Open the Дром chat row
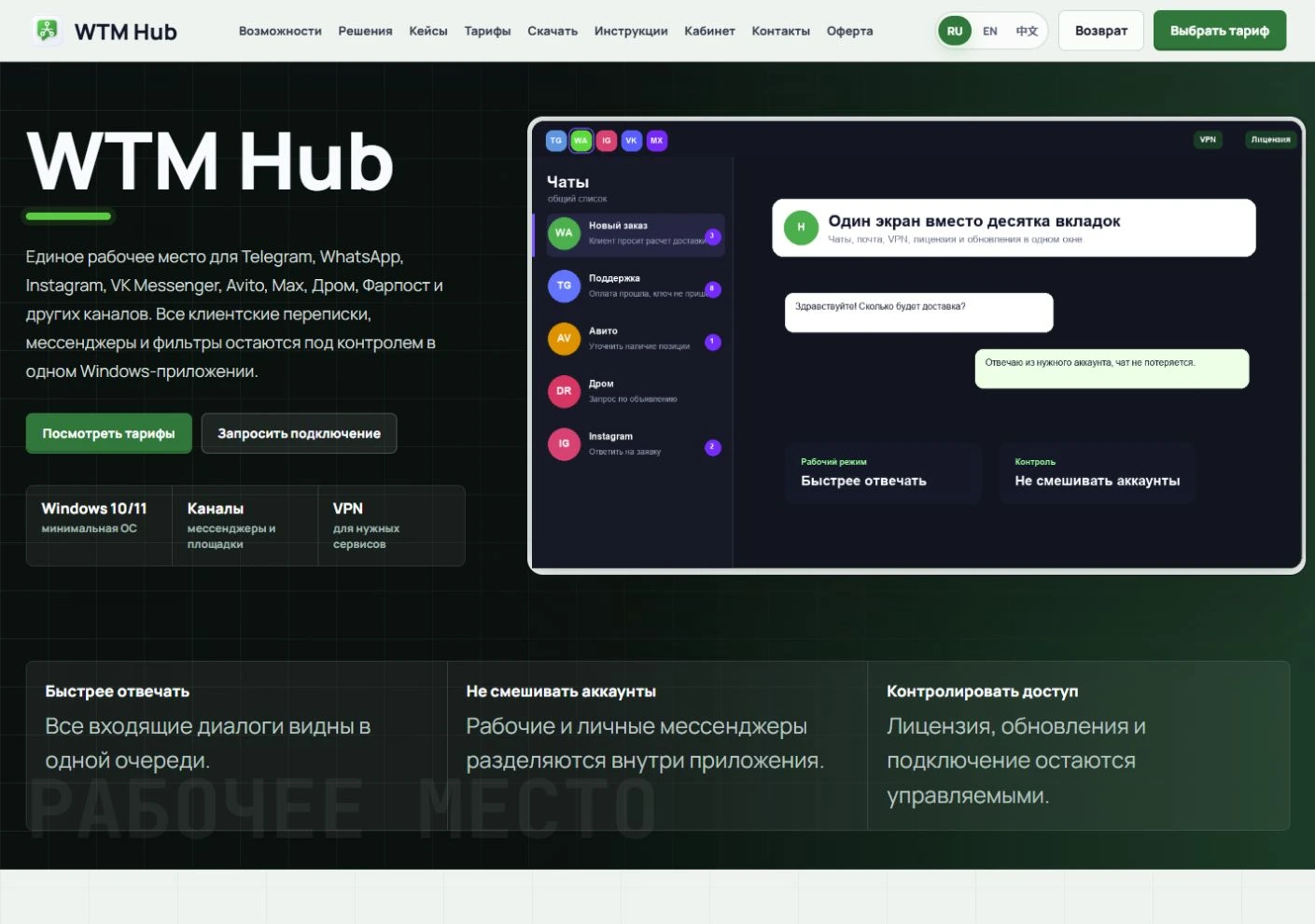This screenshot has height=924, width=1315. tap(635, 391)
